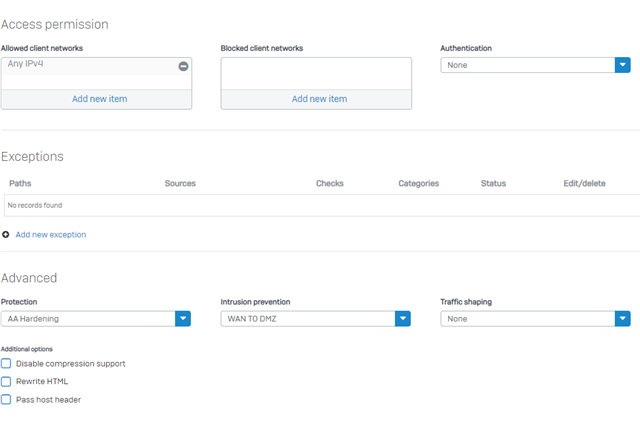Select the Any IPv4 network entry
Viewport: 640px width, 432px height.
pyautogui.click(x=25, y=64)
